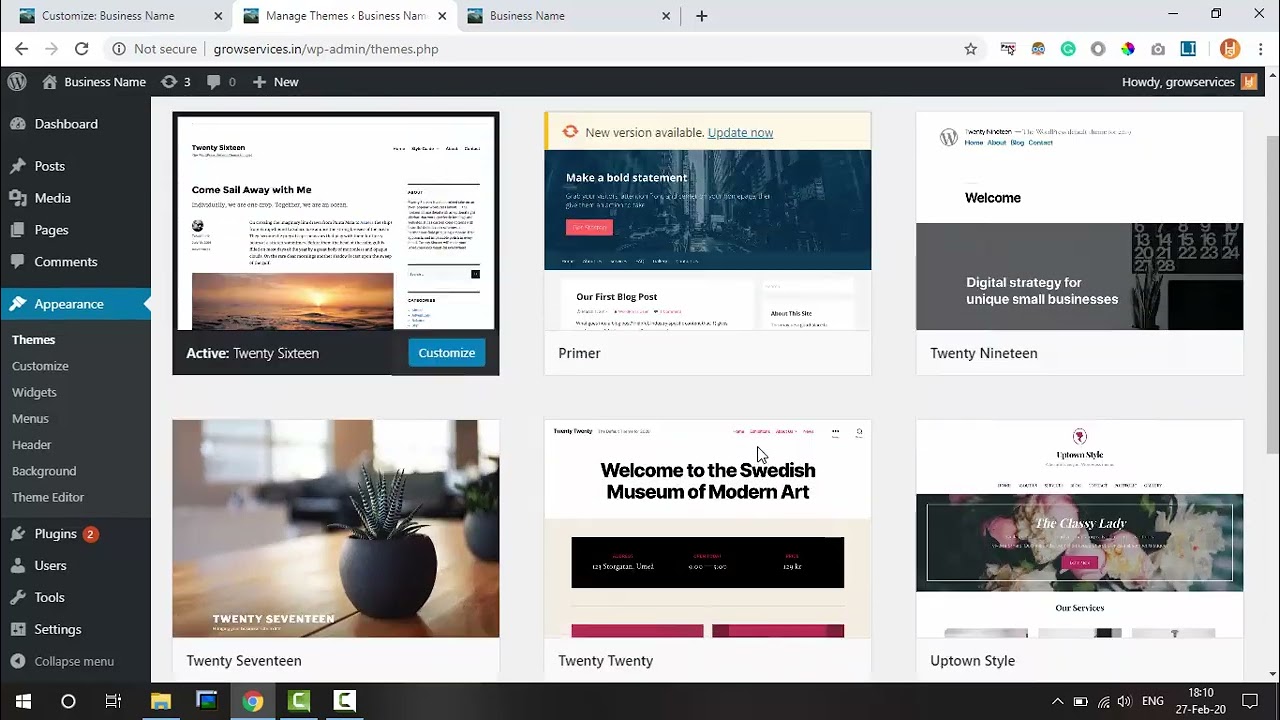Screen dimensions: 1280x720
Task: Open the Dashboard gauge icon in sidebar
Action: pyautogui.click(x=18, y=124)
